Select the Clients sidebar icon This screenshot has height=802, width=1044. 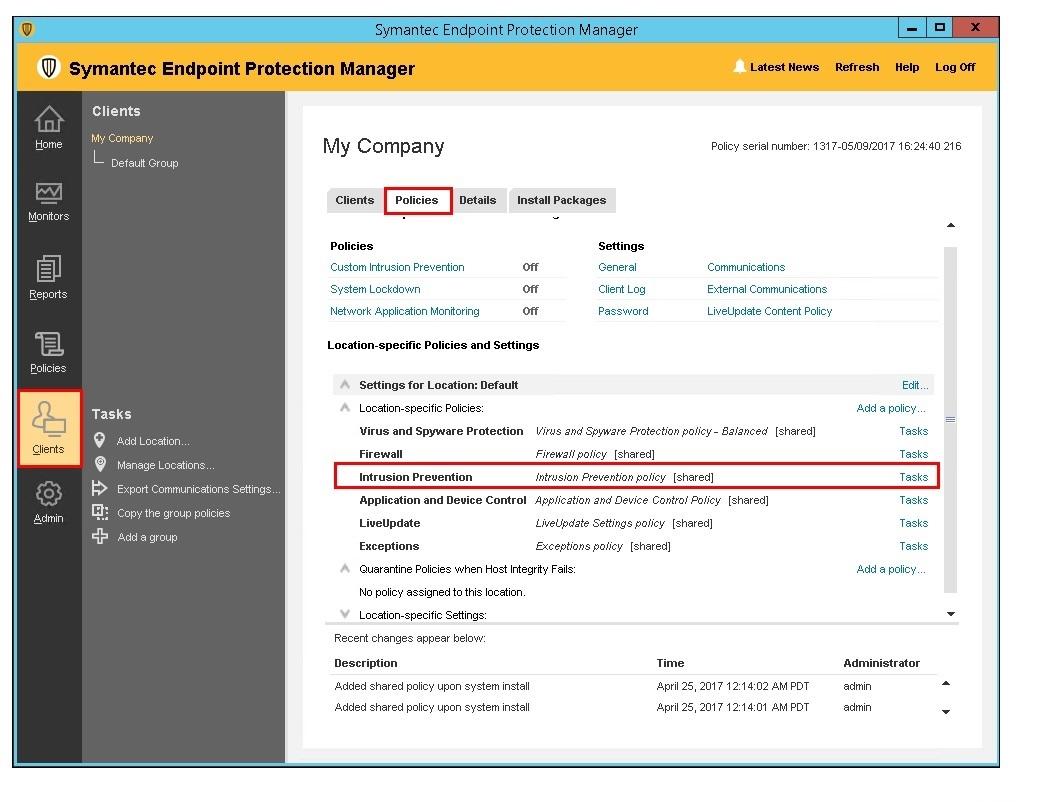pos(49,419)
